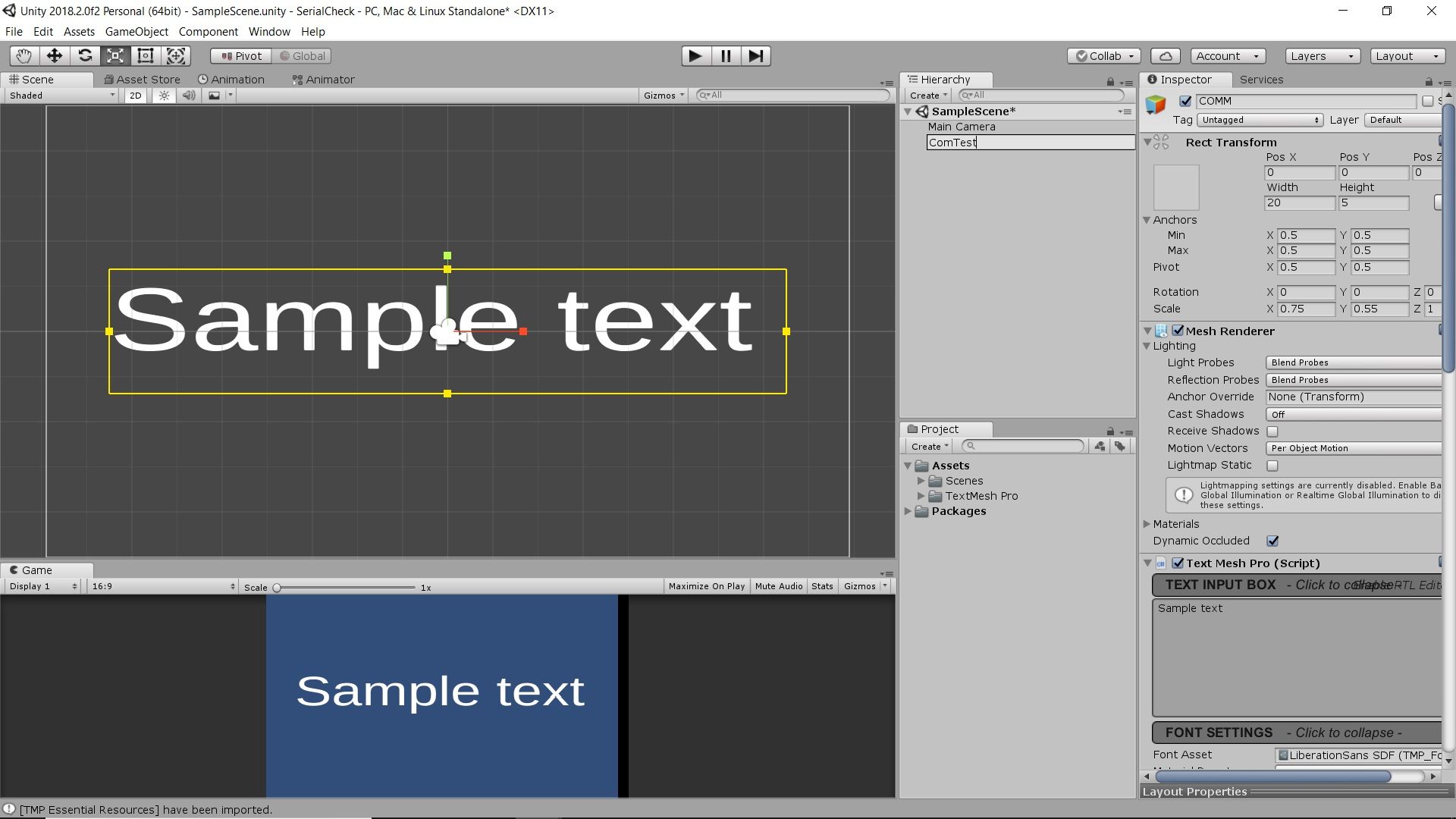Expand the TextMesh Pro folder
This screenshot has height=819, width=1456.
(x=922, y=496)
